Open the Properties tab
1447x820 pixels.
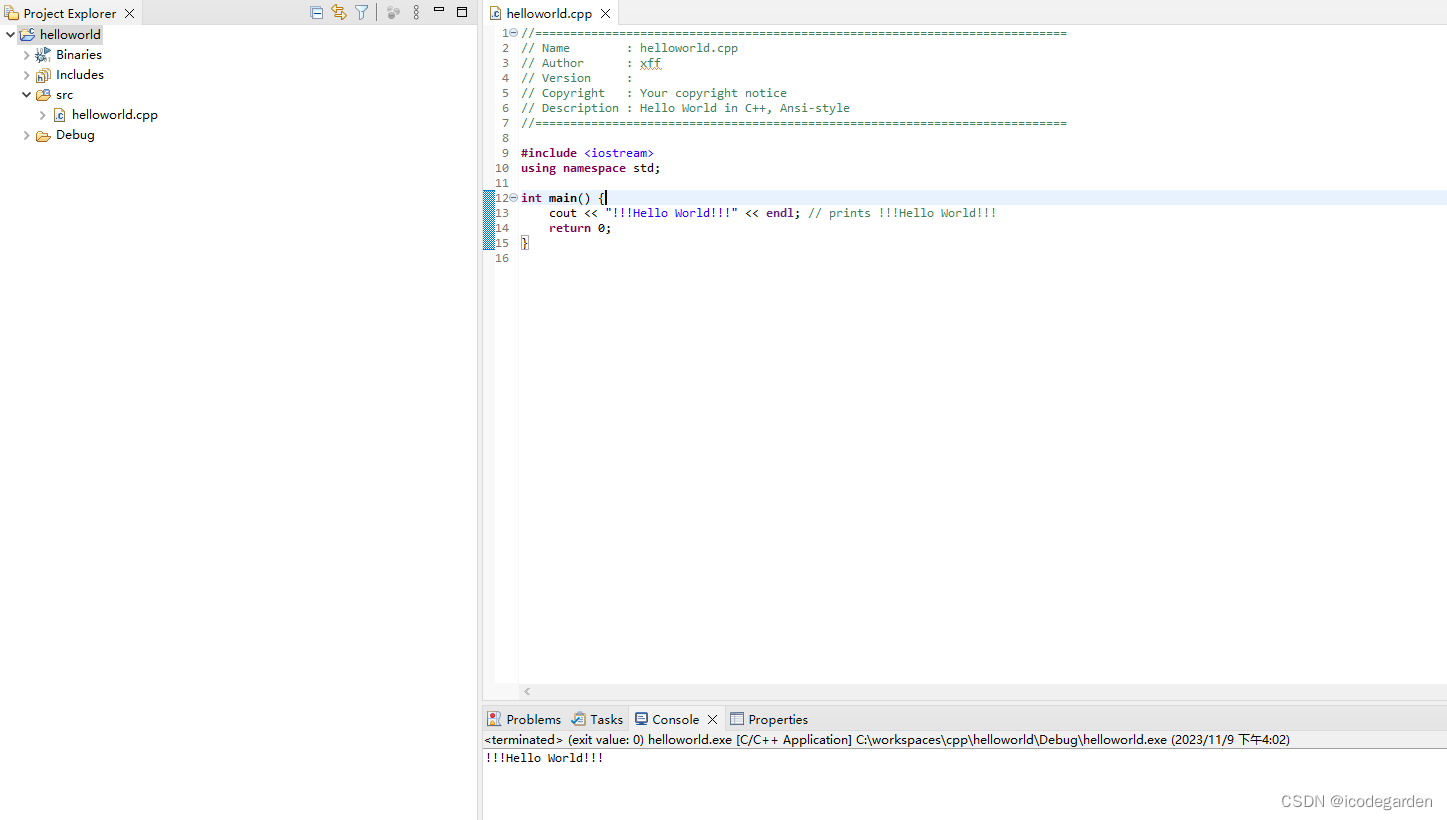point(768,719)
